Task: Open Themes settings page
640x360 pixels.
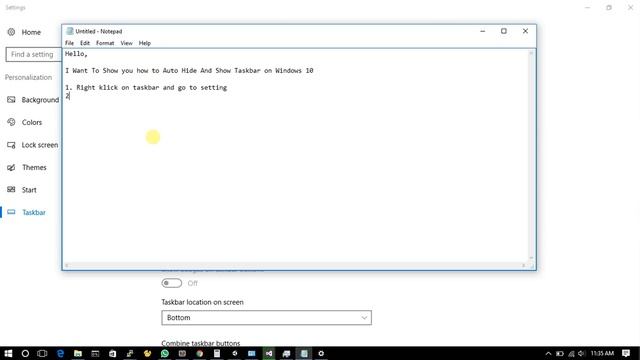Action: (x=27, y=167)
